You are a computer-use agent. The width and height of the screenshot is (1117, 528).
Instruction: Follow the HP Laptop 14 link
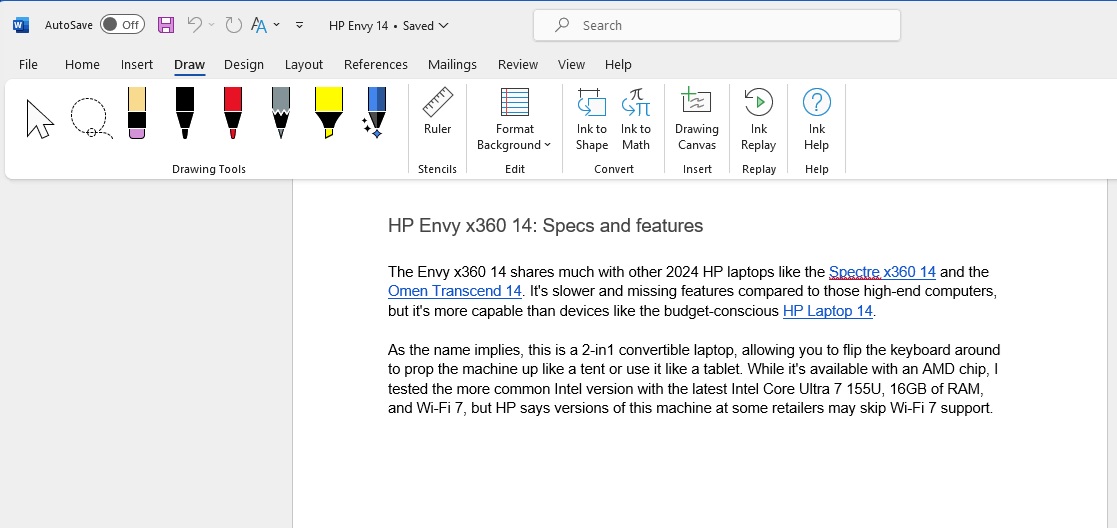coord(828,311)
